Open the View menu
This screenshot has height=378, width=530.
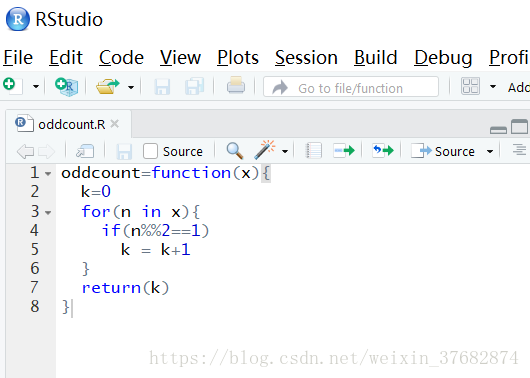point(180,57)
